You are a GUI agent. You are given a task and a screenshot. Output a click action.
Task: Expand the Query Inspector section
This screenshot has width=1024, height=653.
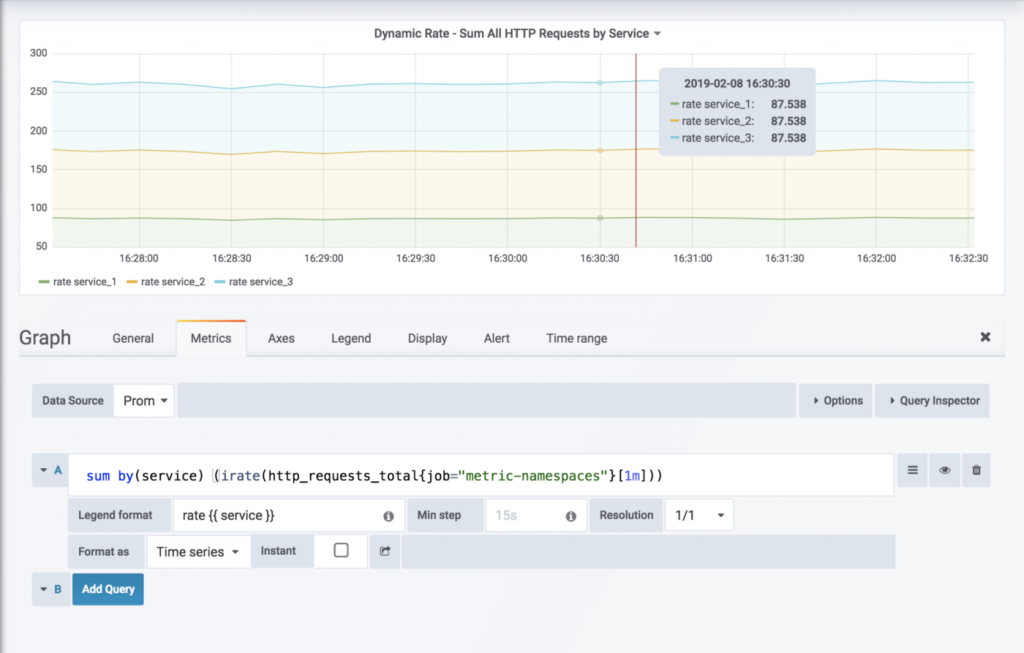pos(932,401)
